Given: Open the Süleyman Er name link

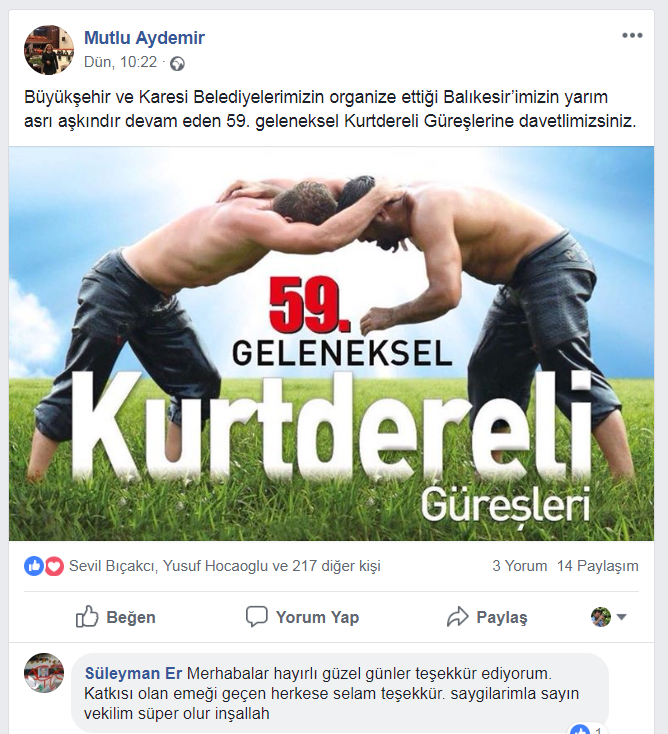Looking at the screenshot, I should [133, 673].
